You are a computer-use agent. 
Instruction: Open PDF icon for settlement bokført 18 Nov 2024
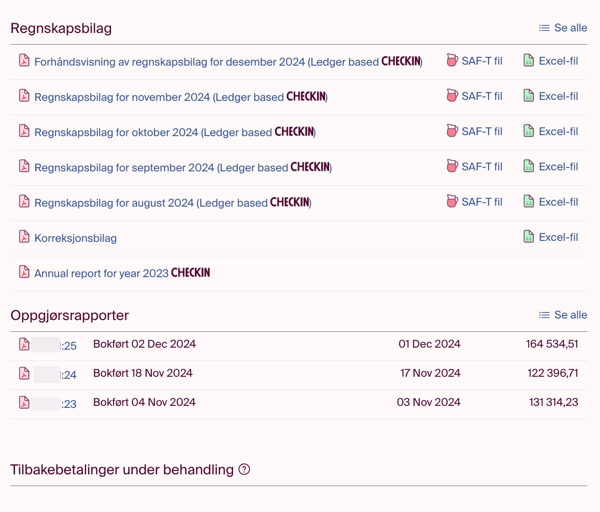click(x=24, y=374)
